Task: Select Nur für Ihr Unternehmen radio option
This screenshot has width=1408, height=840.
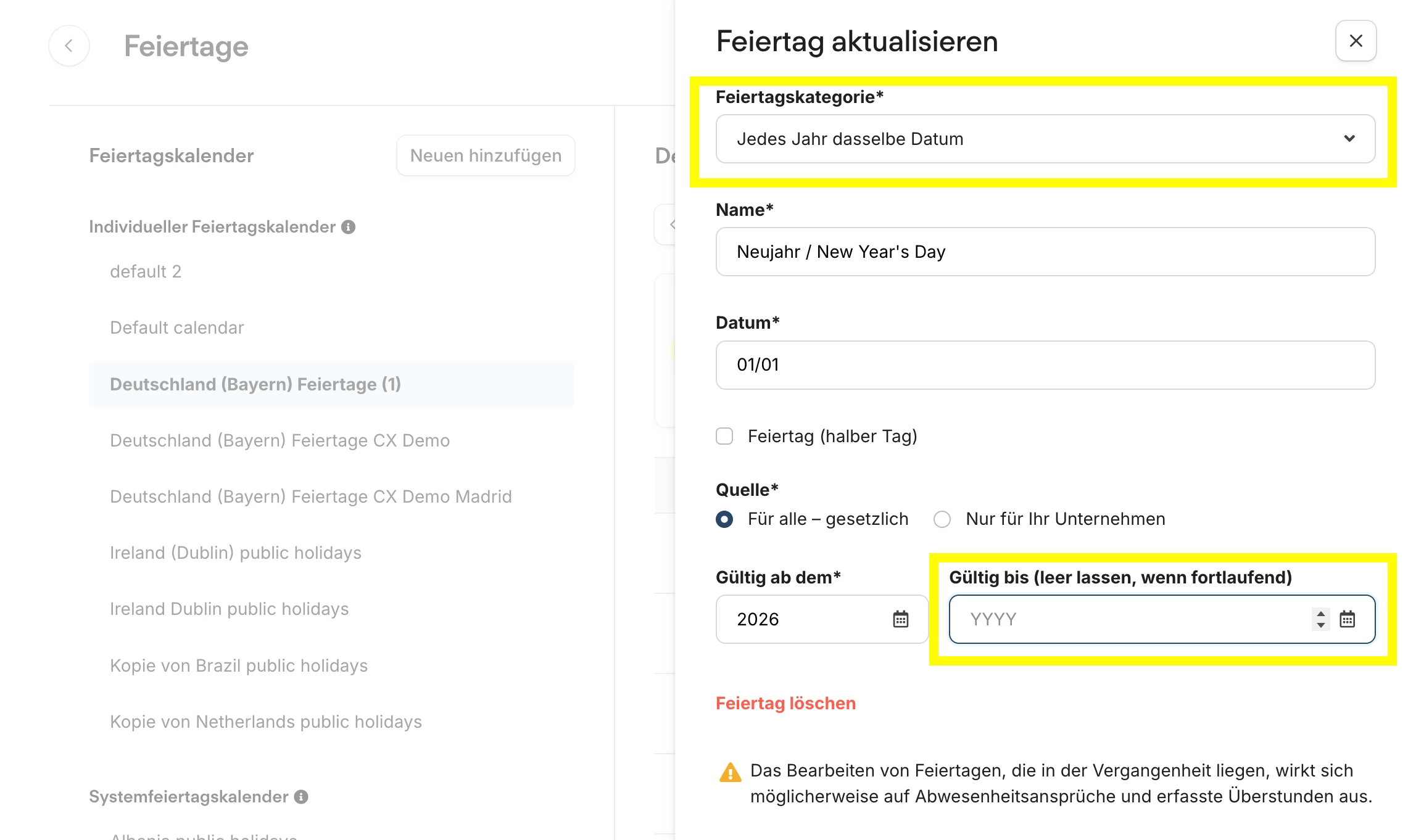Action: click(x=942, y=519)
